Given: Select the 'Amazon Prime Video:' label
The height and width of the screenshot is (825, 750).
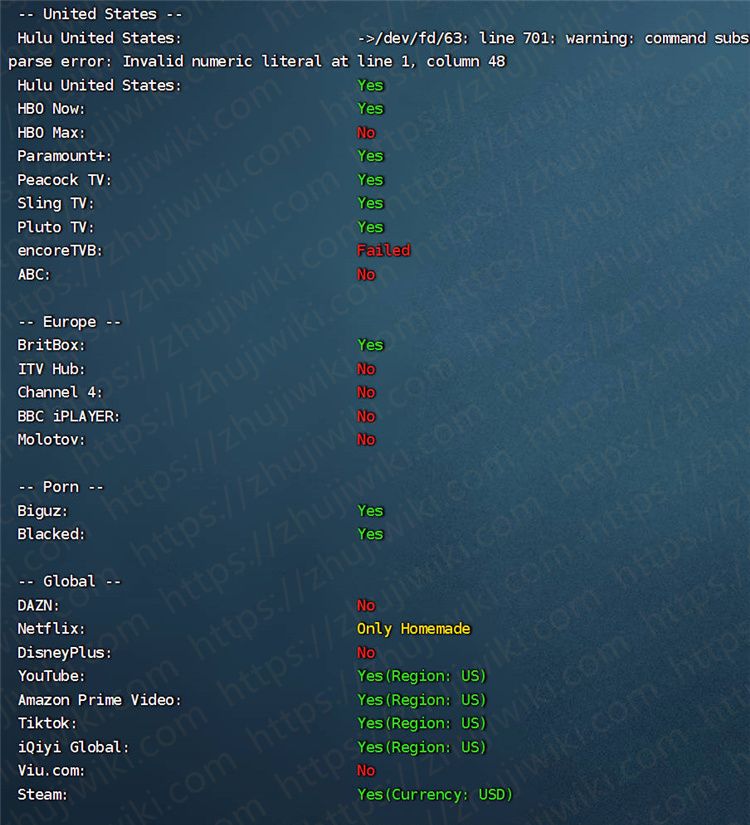Looking at the screenshot, I should pos(99,700).
